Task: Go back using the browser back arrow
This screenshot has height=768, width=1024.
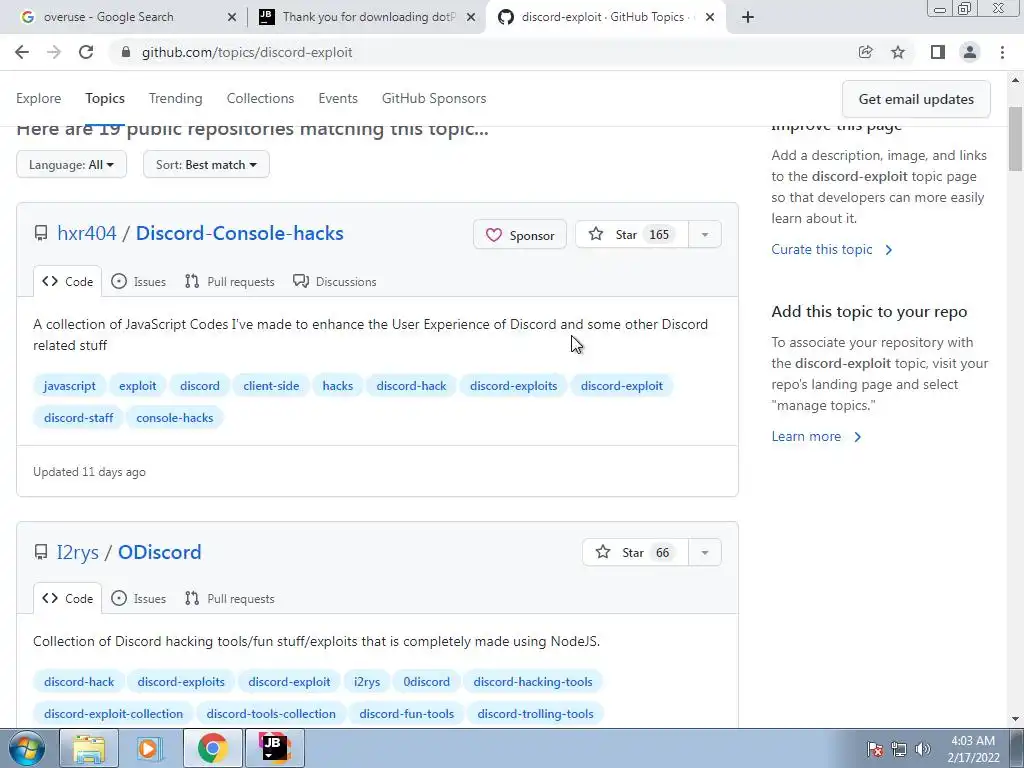Action: pyautogui.click(x=22, y=52)
